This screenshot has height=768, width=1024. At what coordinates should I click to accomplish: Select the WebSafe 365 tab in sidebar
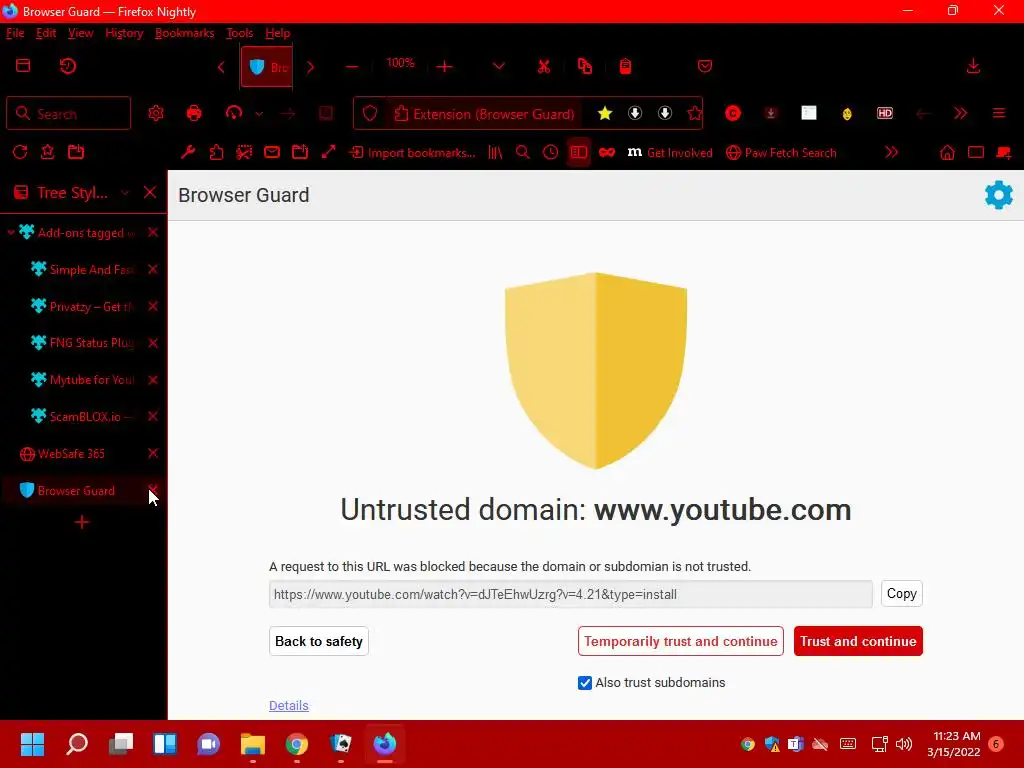71,453
